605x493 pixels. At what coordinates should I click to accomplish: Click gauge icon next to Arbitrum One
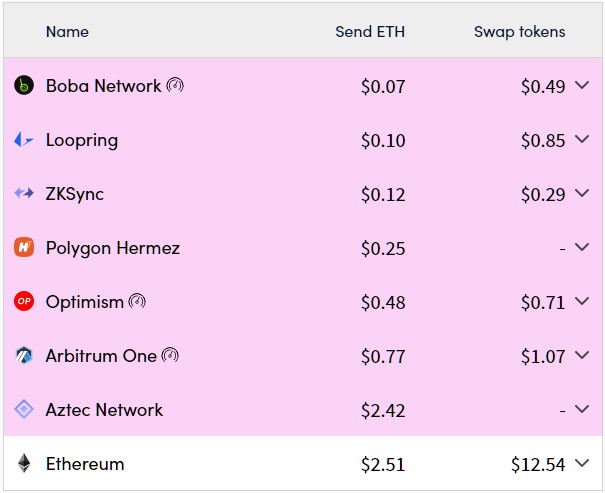(x=170, y=355)
